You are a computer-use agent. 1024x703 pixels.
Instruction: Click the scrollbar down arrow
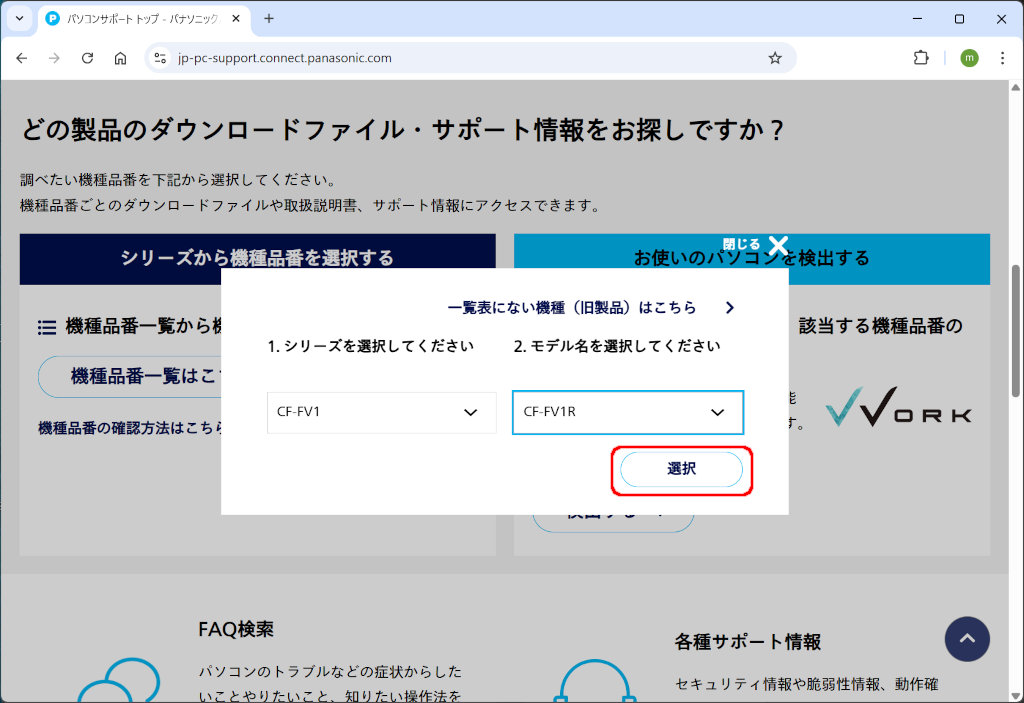[x=1016, y=696]
